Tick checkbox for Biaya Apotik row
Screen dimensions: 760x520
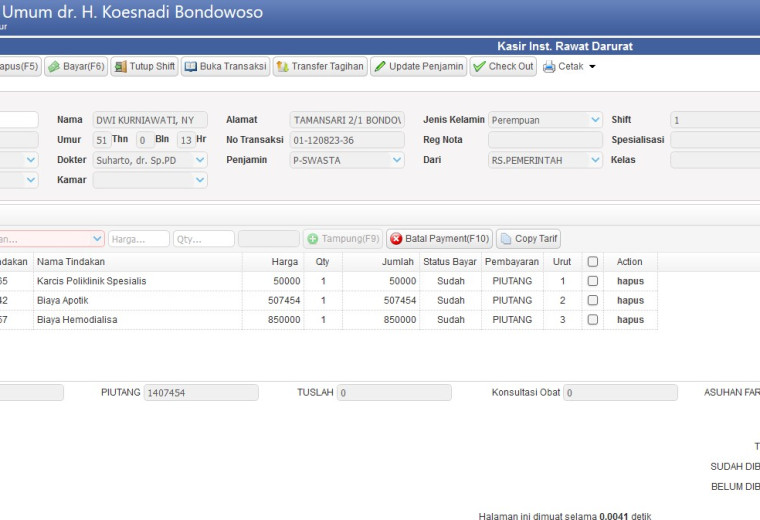pos(592,300)
